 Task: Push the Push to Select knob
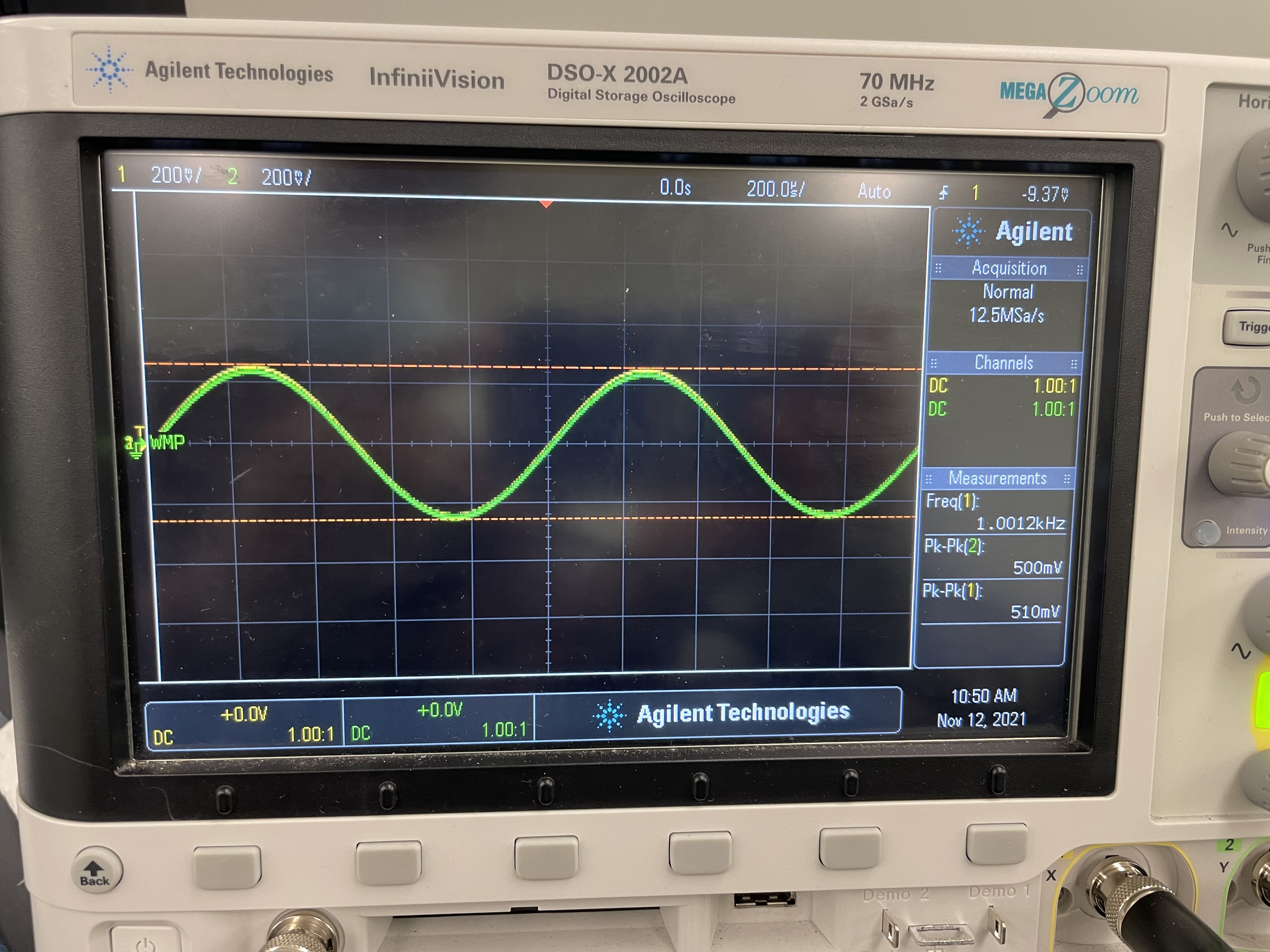pyautogui.click(x=1240, y=464)
